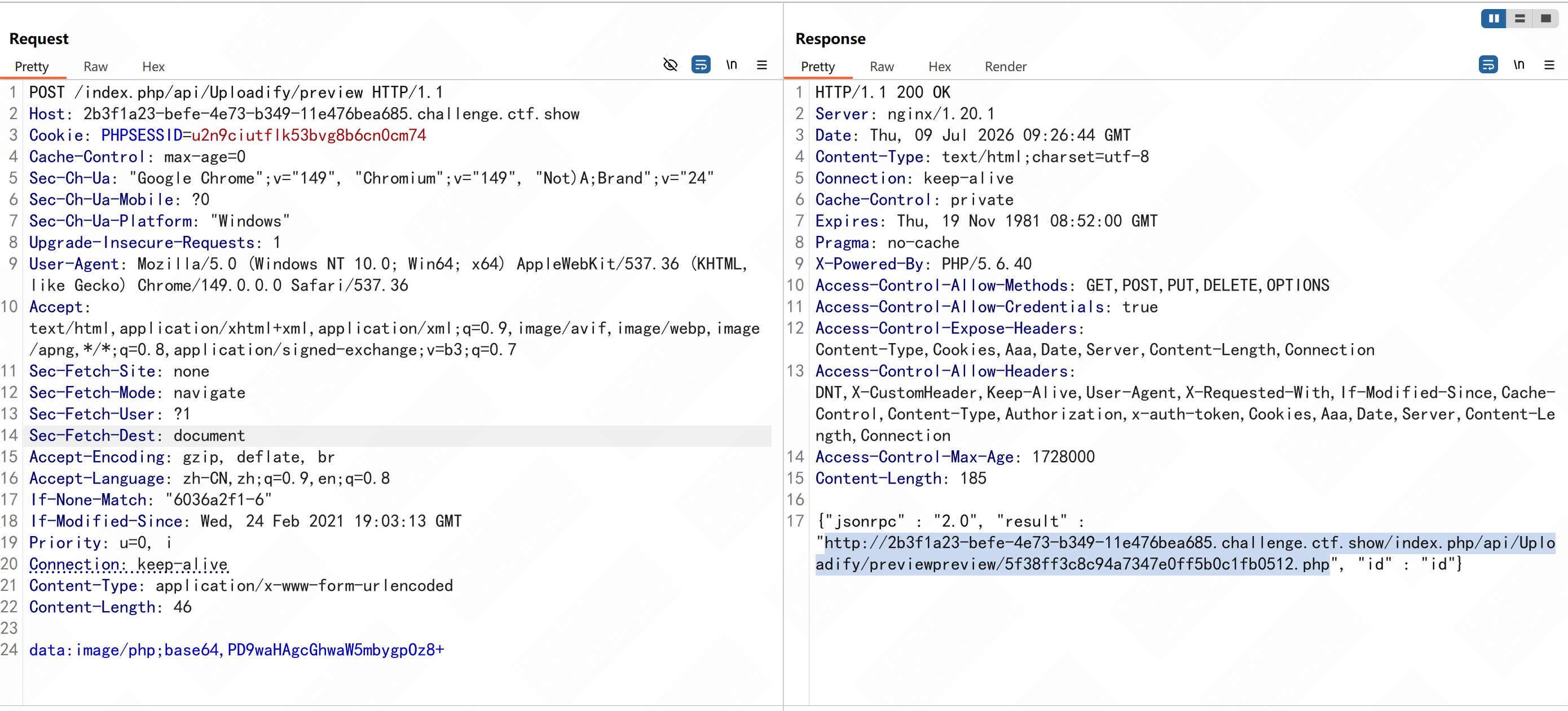Click the If-None-Match header line
The image size is (1568, 711).
(151, 500)
